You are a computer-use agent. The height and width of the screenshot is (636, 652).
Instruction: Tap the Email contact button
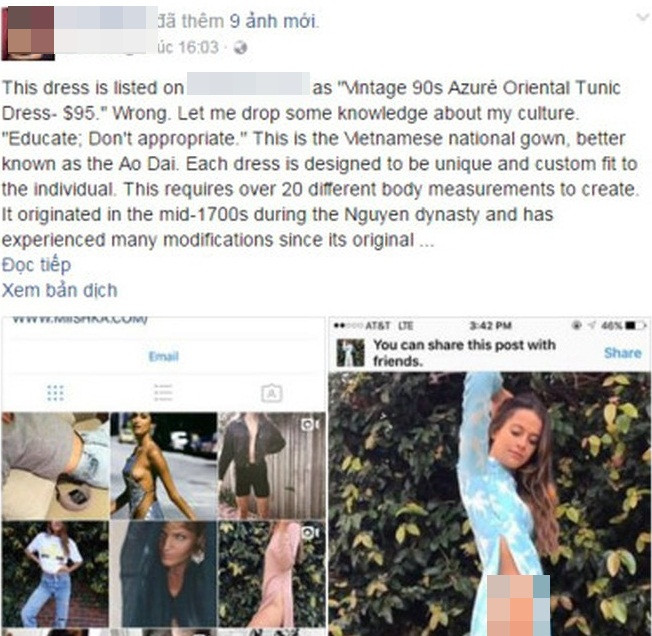[x=163, y=357]
